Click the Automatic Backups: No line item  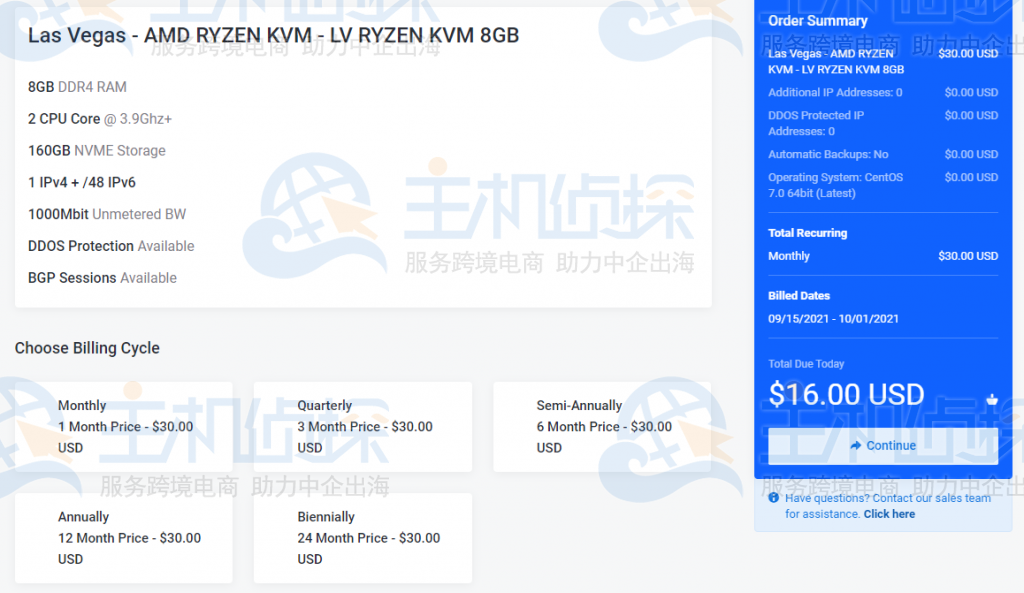(830, 154)
